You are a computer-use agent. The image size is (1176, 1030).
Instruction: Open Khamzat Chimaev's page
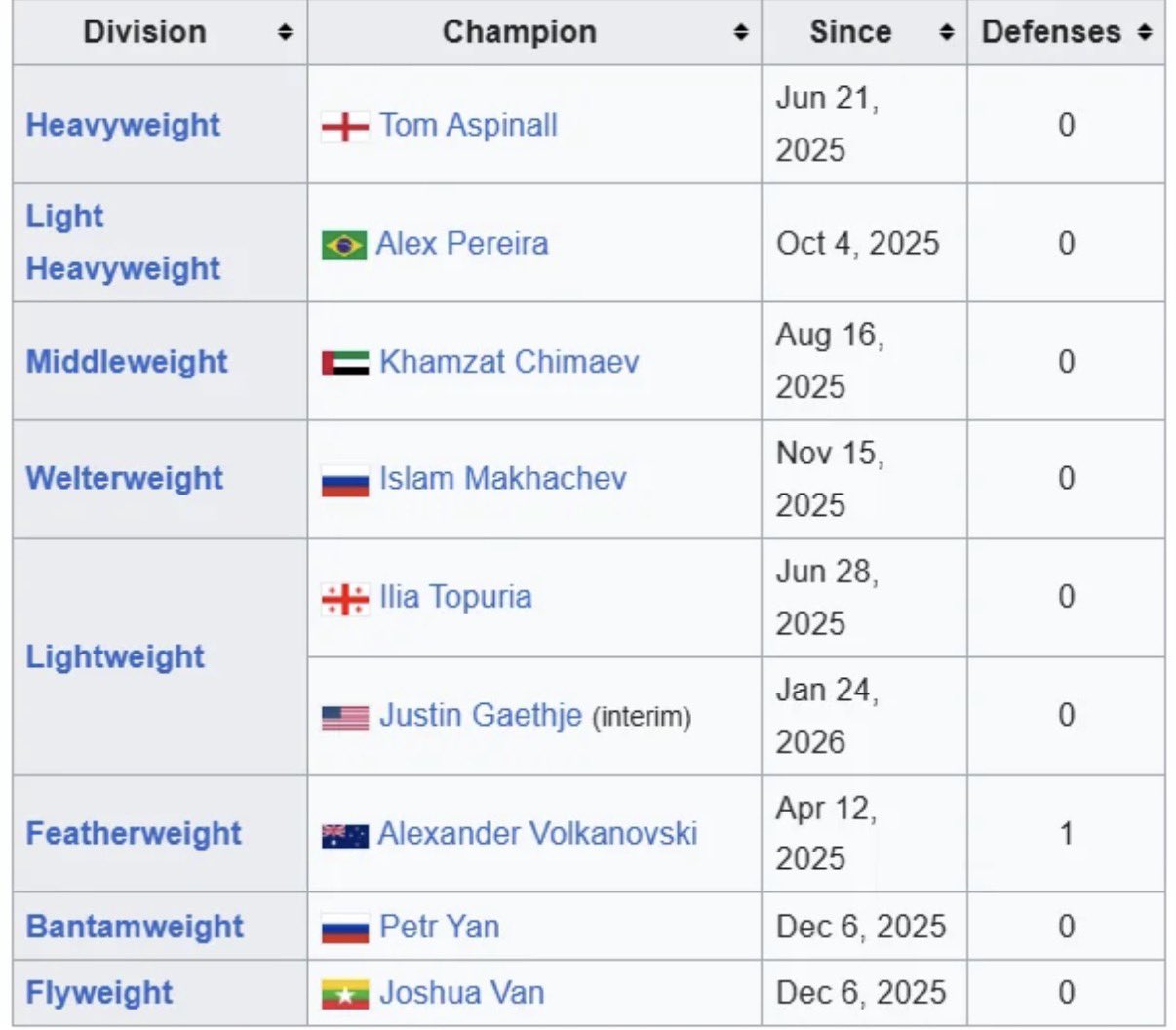coord(509,362)
